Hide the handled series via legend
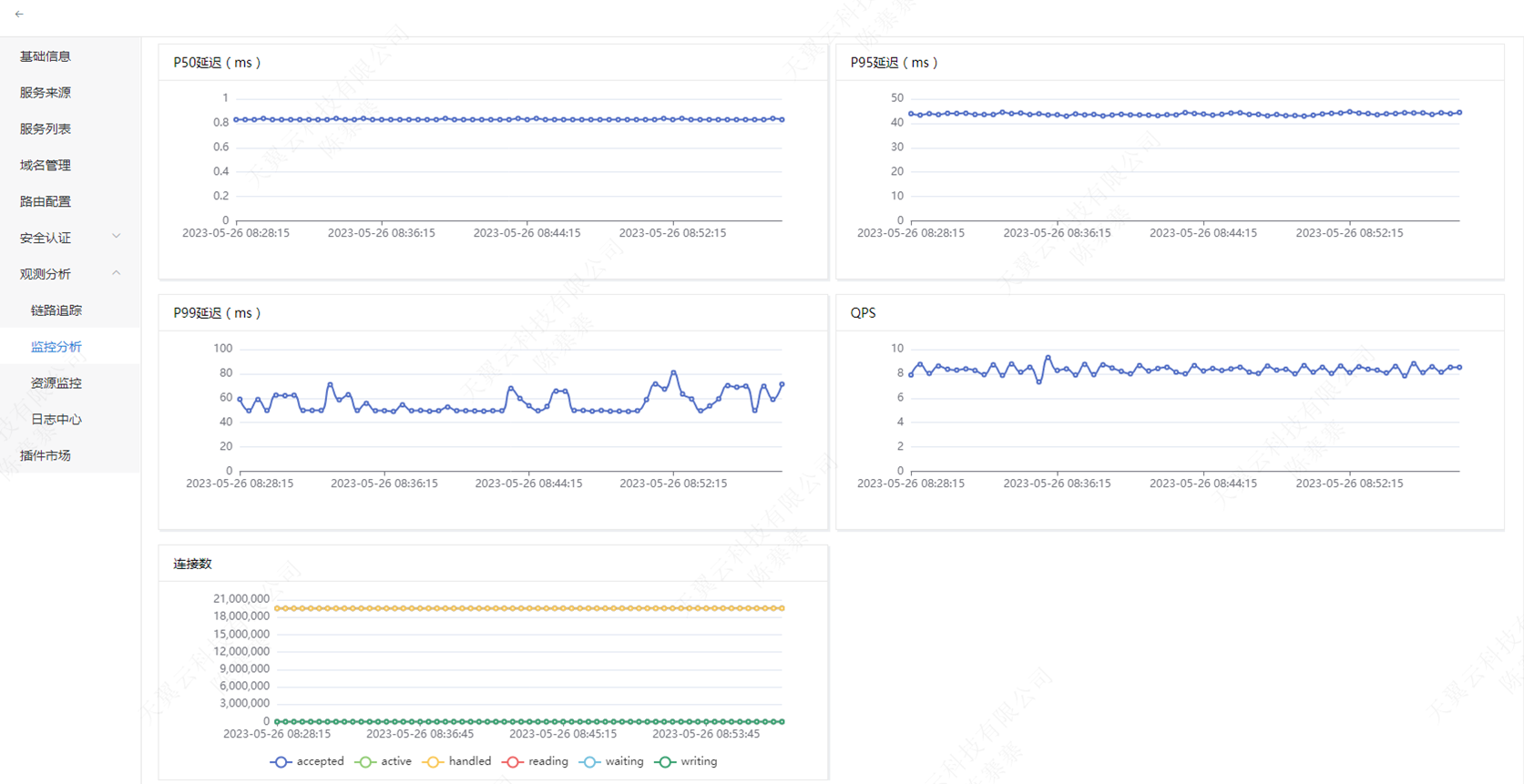Screen dimensions: 1524x784 [x=458, y=762]
